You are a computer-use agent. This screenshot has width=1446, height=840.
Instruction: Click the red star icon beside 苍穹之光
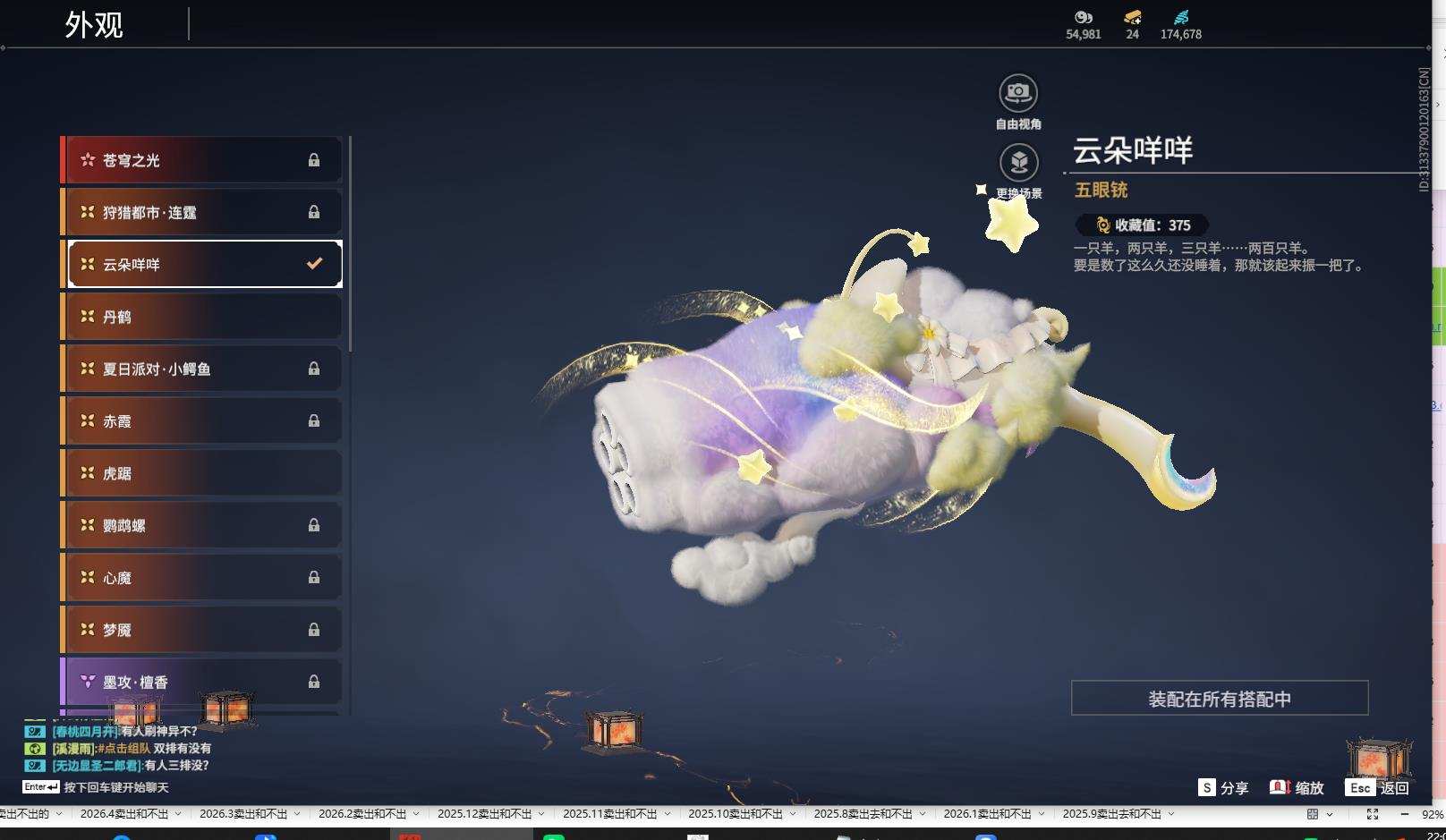click(88, 159)
